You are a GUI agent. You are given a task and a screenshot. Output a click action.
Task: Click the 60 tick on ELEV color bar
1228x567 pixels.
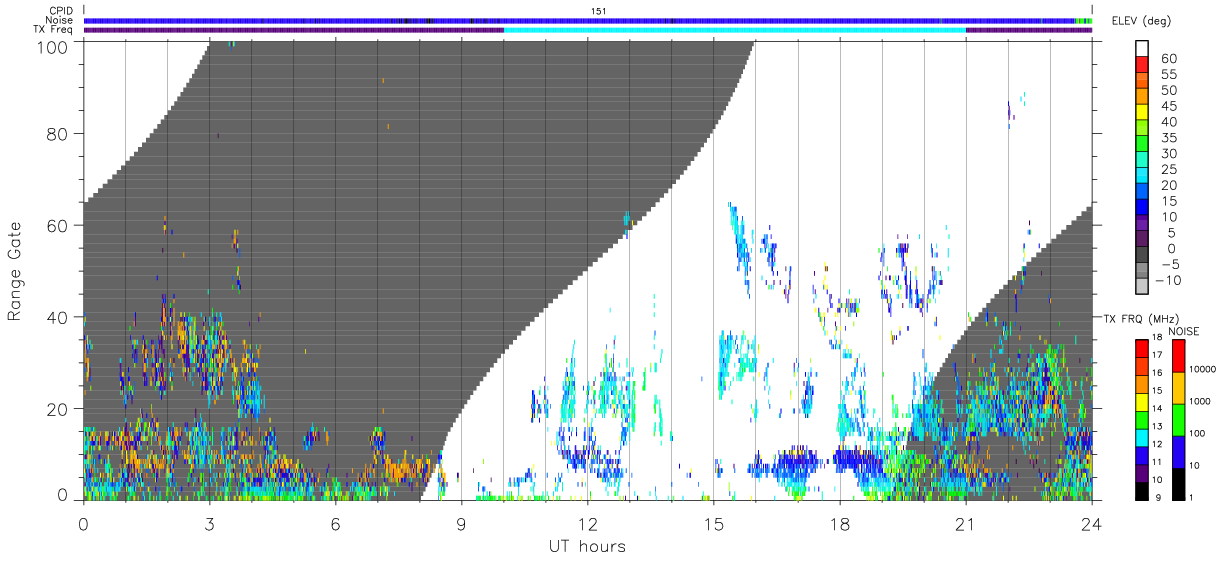[1170, 59]
